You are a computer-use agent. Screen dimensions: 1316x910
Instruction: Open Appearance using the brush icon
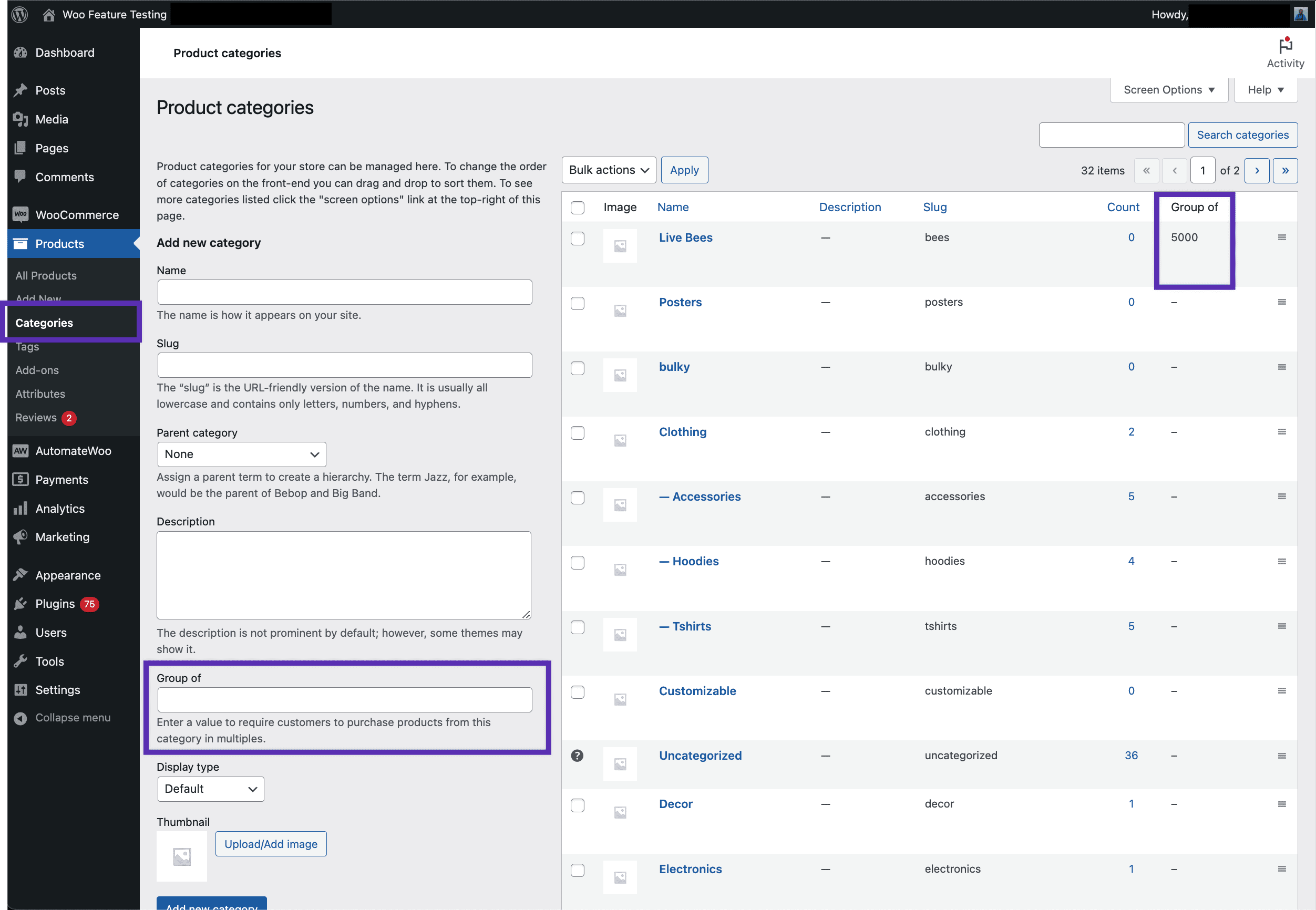point(20,575)
